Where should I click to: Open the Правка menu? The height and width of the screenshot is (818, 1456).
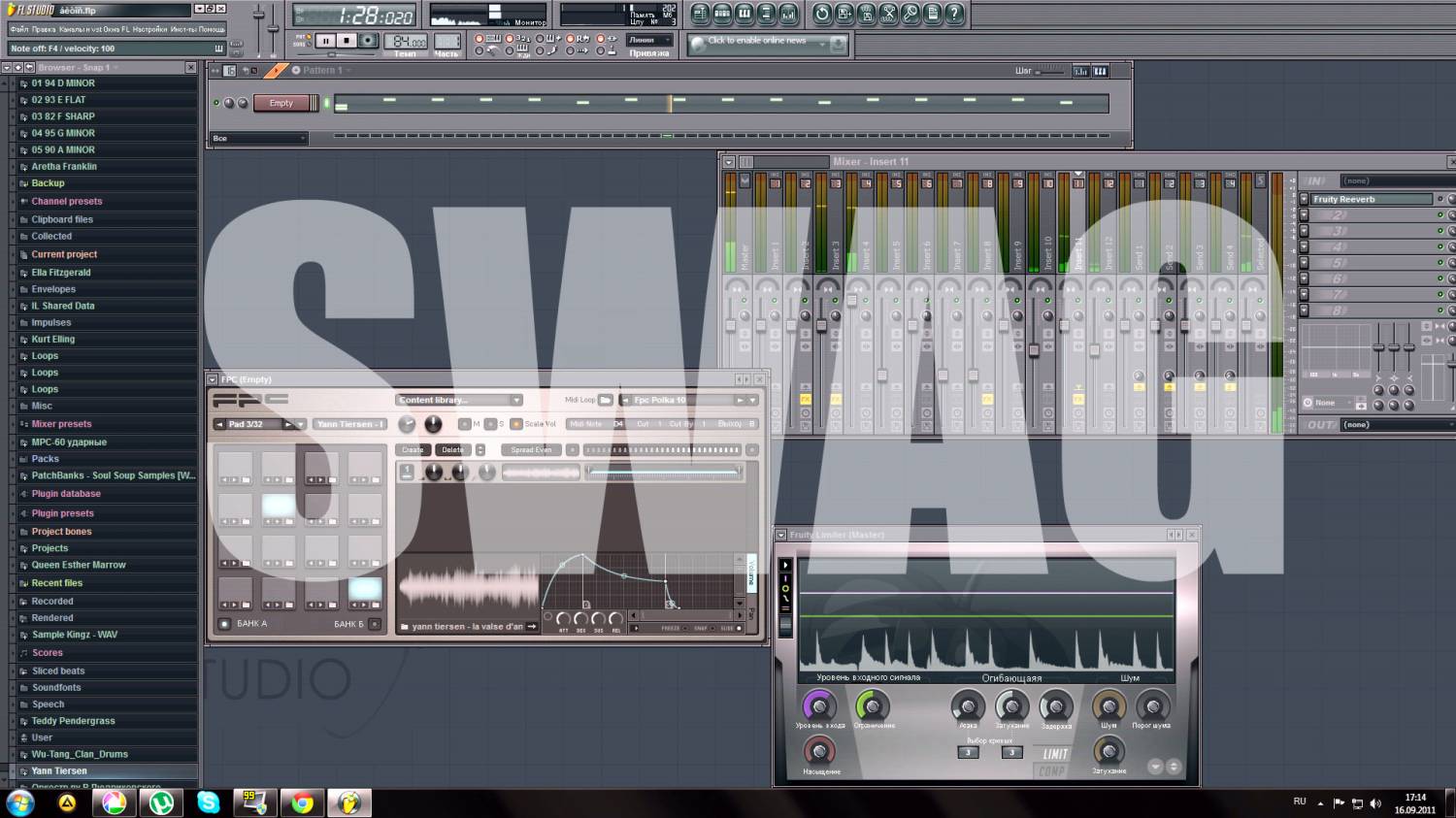click(44, 29)
